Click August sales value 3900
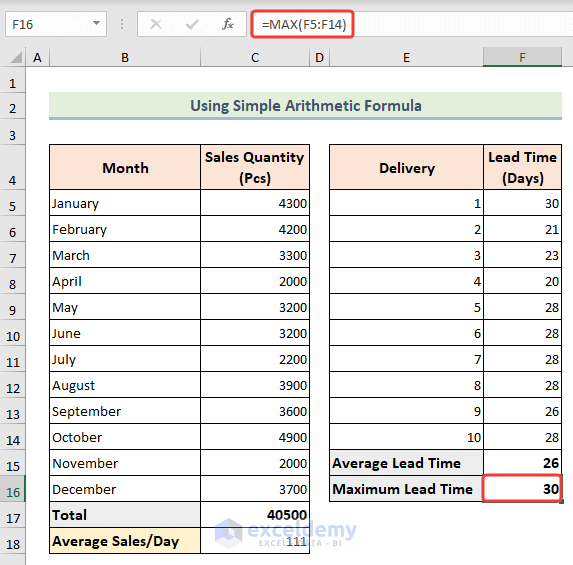 255,385
